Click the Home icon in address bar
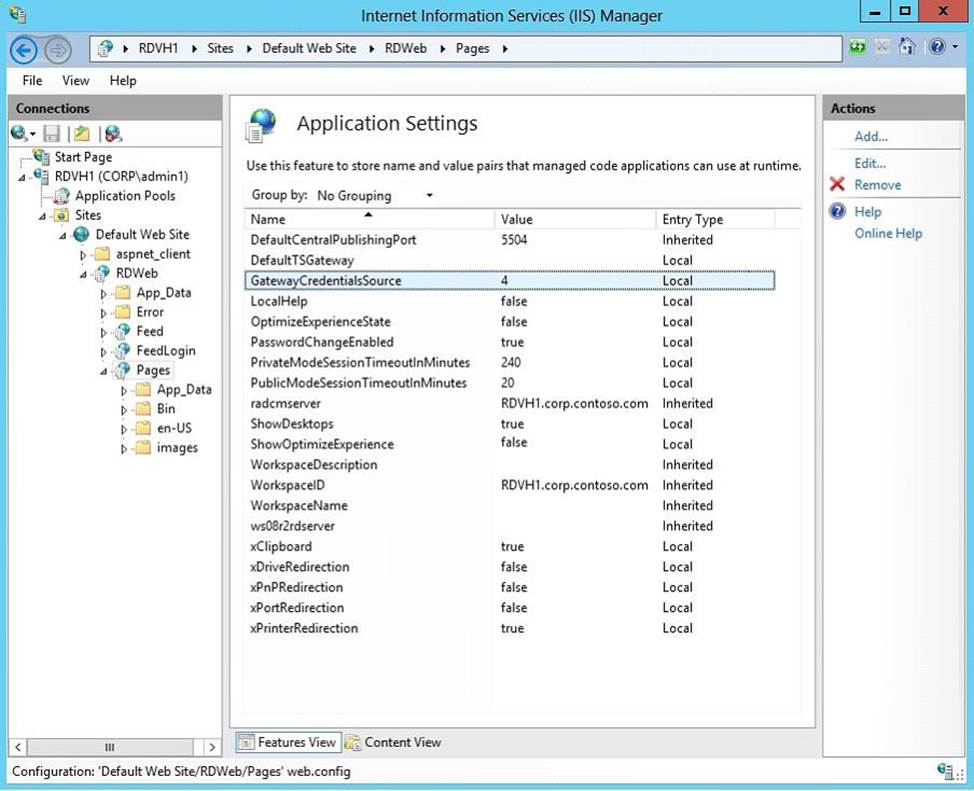 pos(907,47)
